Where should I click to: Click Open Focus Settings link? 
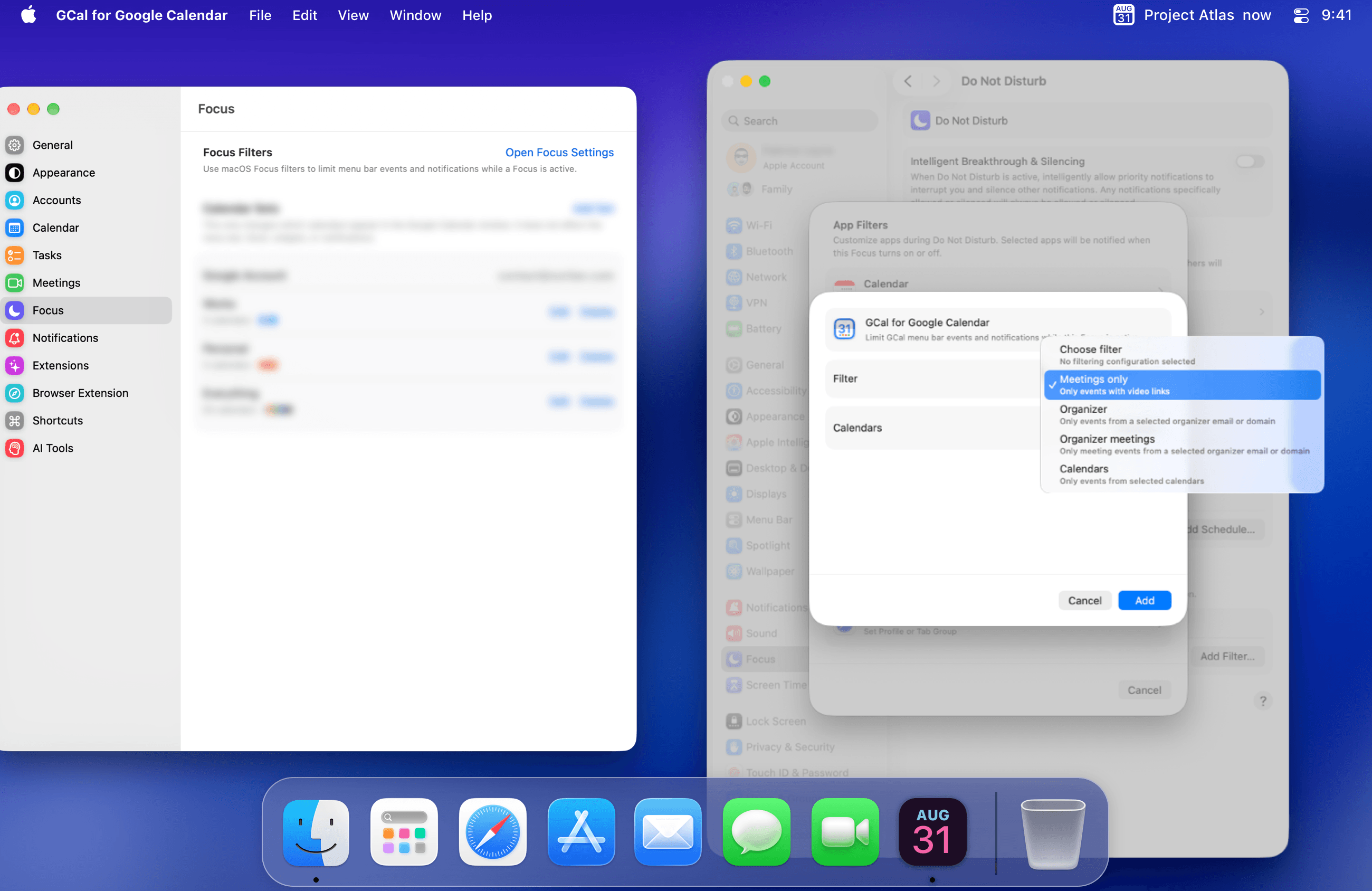pos(559,152)
